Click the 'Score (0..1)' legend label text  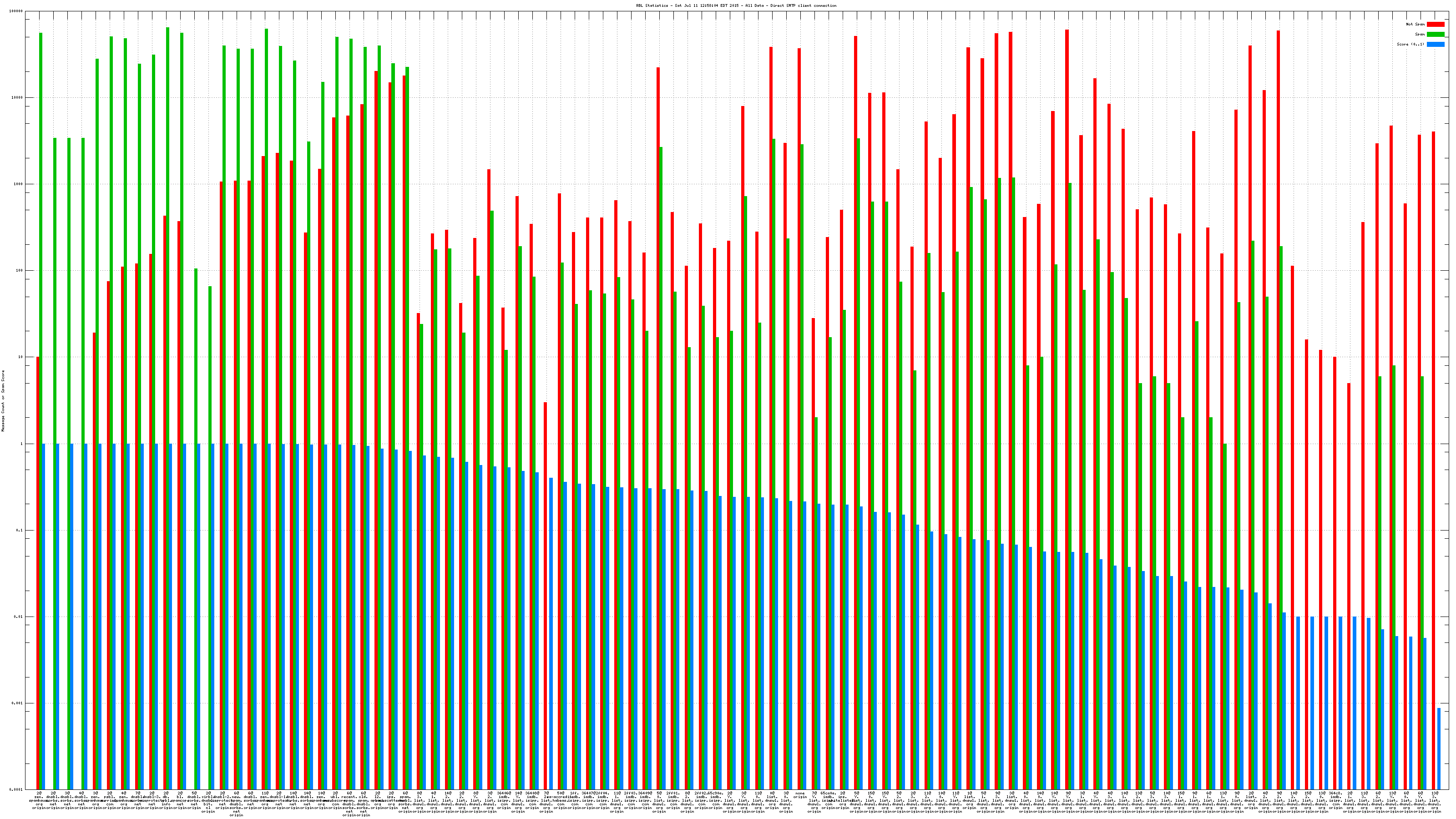(x=1410, y=44)
